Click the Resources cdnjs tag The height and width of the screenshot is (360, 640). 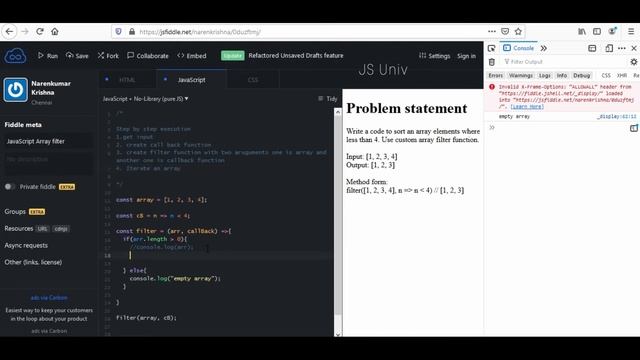click(x=61, y=229)
